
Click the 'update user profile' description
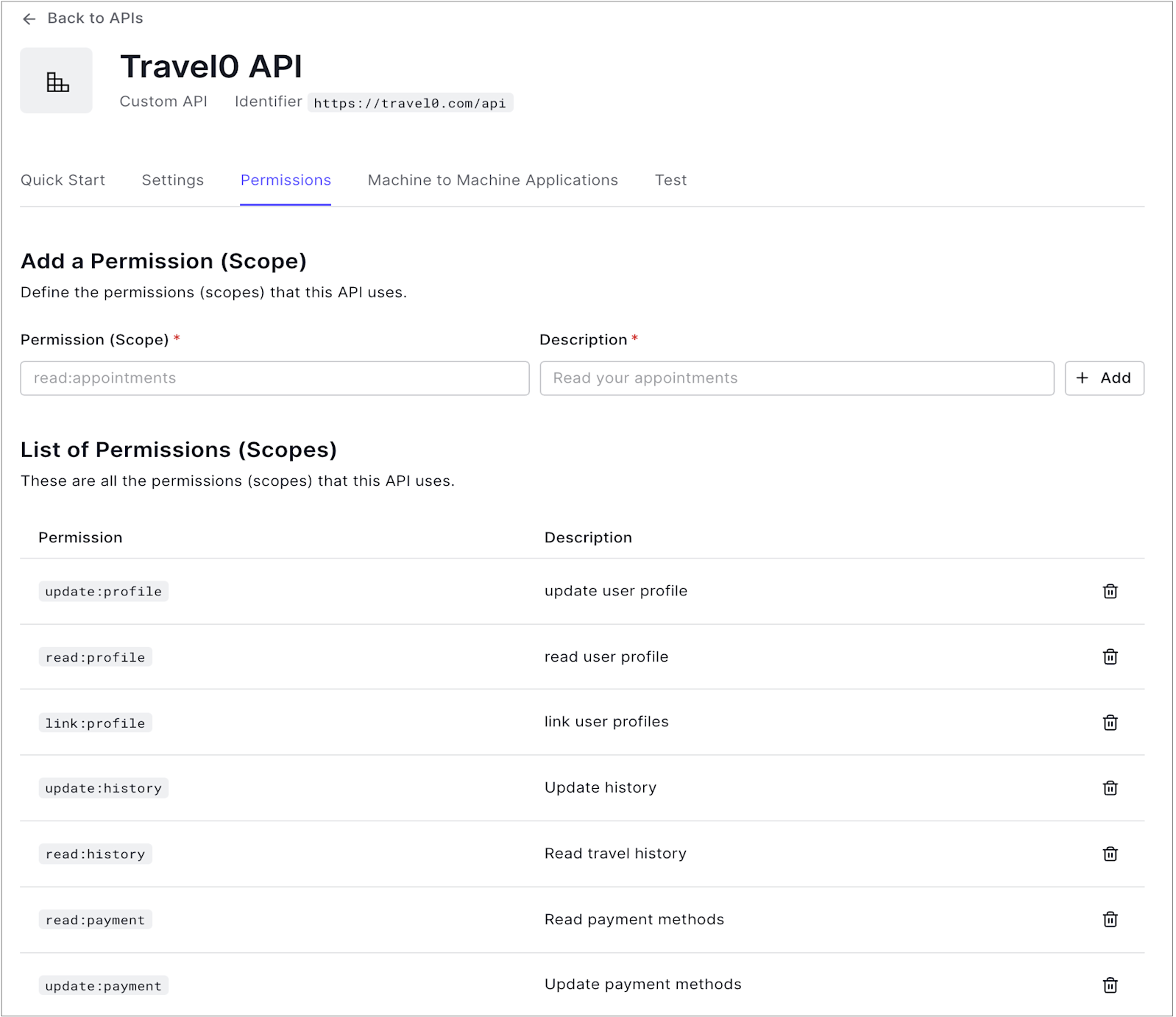click(x=616, y=591)
